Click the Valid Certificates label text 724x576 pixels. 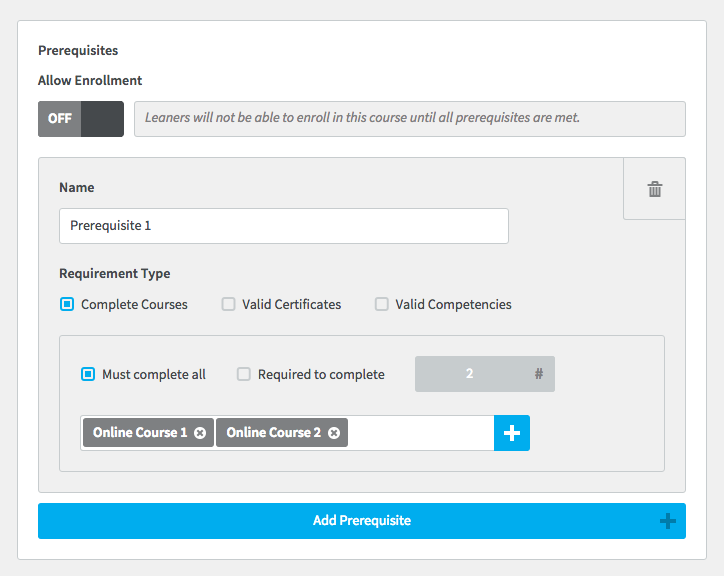tap(291, 304)
